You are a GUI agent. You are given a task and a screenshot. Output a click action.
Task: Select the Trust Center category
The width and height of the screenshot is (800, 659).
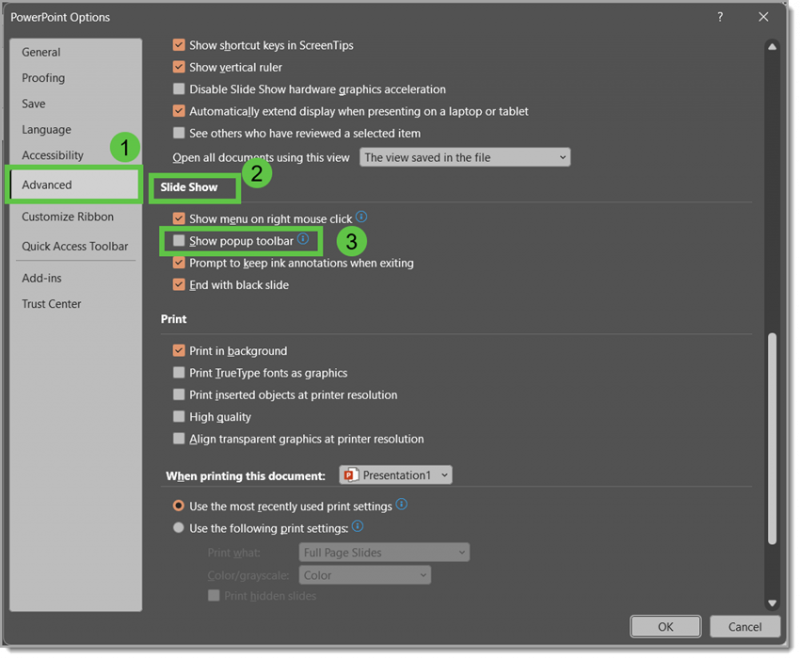click(50, 303)
